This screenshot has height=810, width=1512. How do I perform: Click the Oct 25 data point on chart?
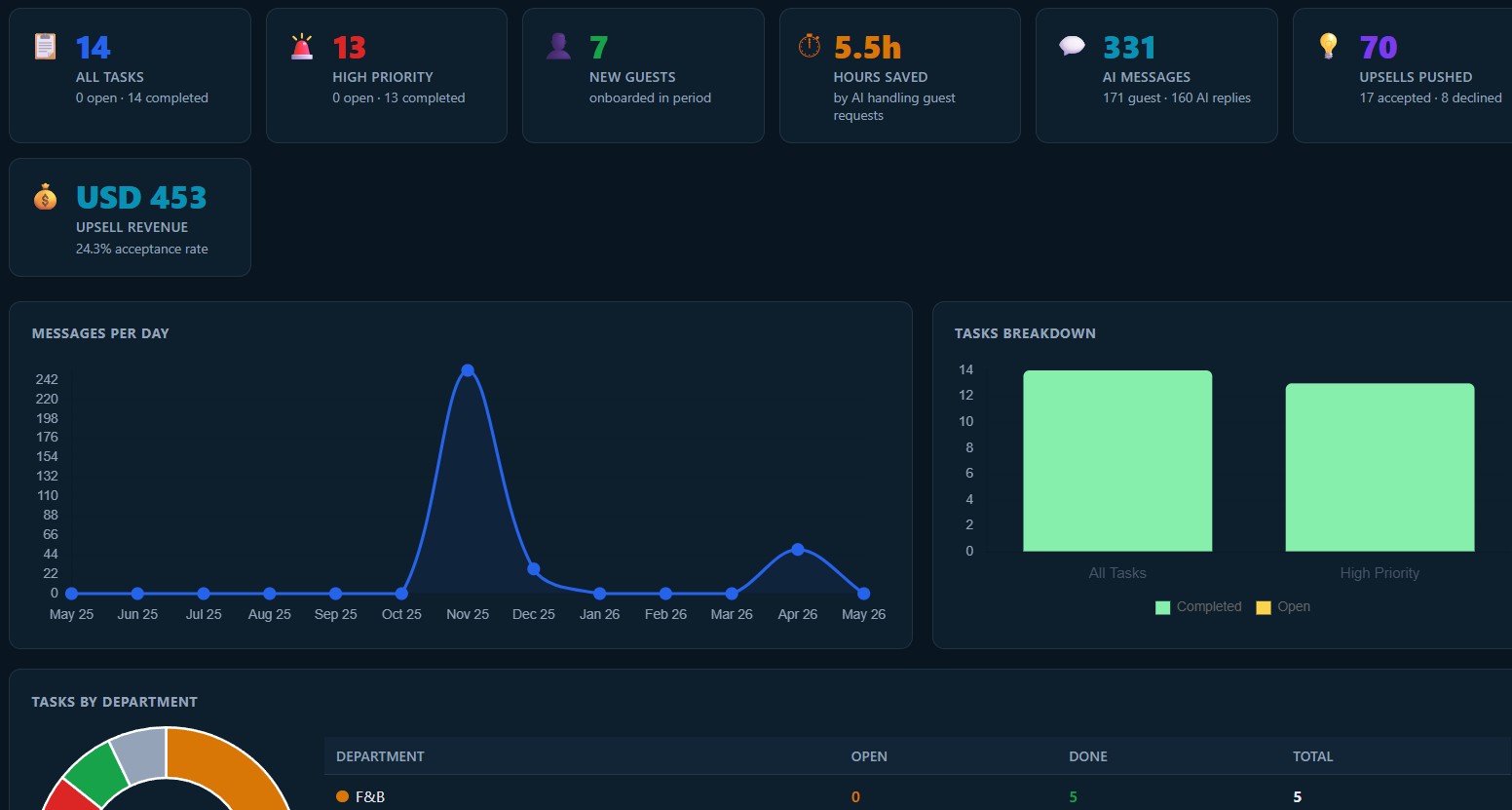(401, 594)
